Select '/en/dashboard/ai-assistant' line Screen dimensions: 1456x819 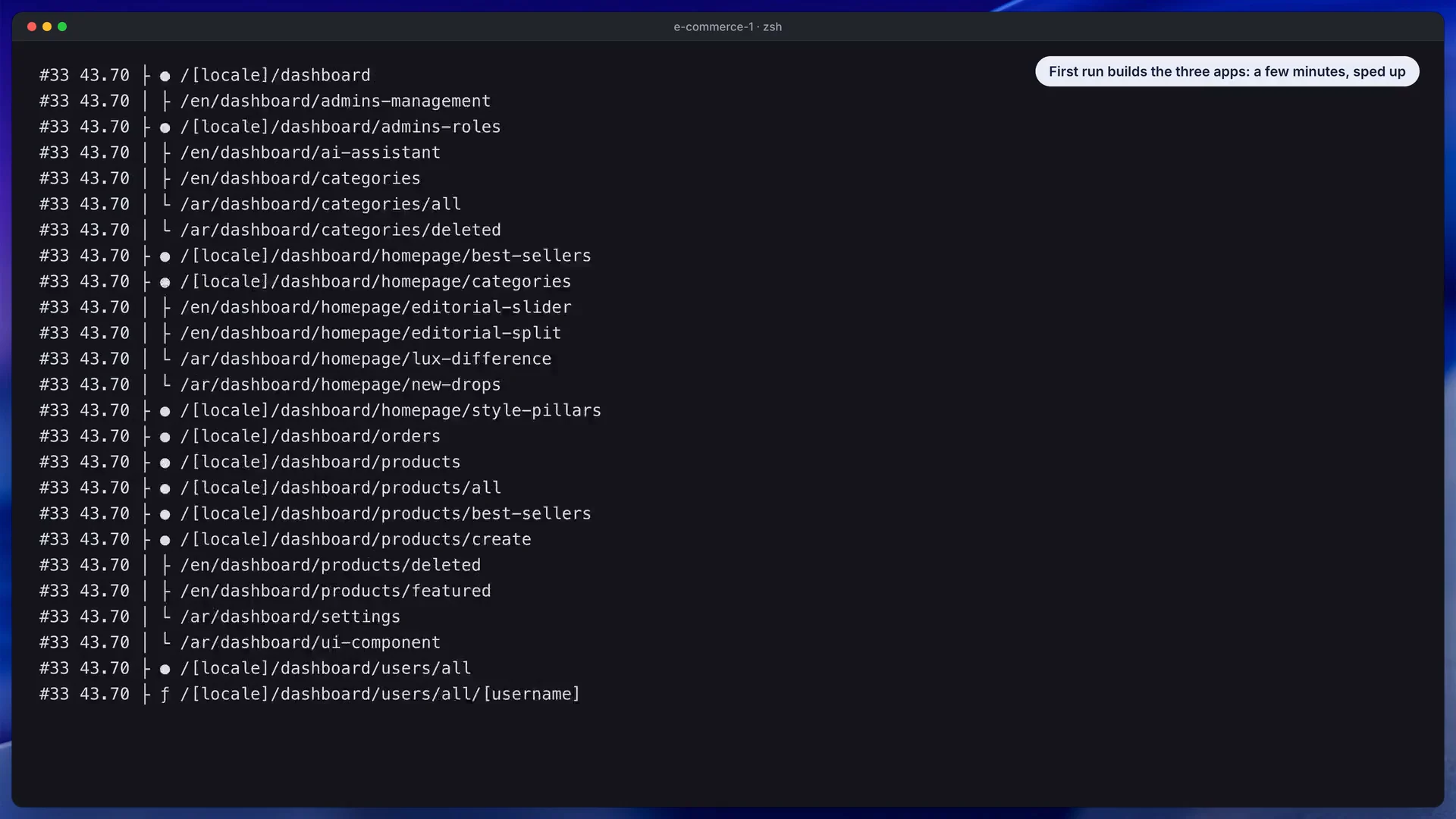coord(310,152)
